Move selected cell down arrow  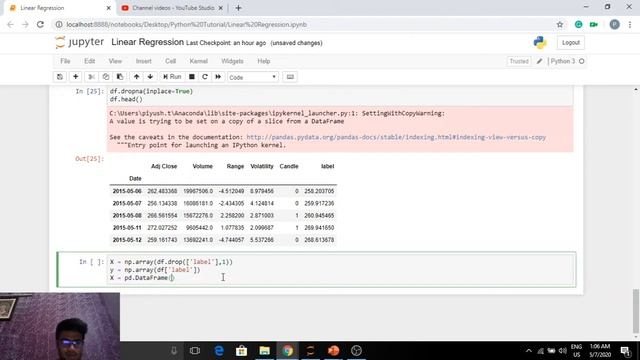(x=150, y=77)
